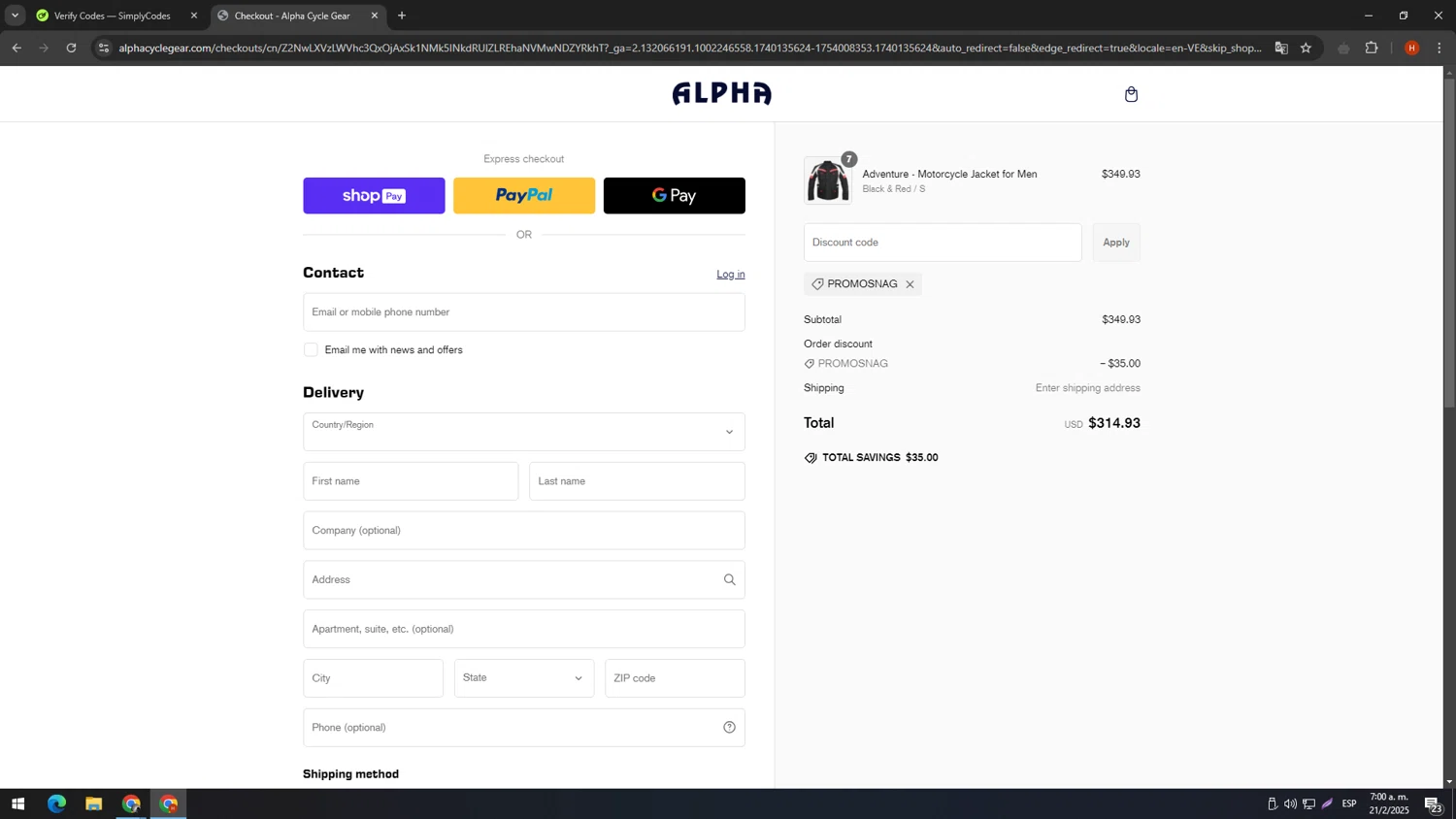View site information icon in address bar
The width and height of the screenshot is (1456, 819).
pyautogui.click(x=104, y=48)
